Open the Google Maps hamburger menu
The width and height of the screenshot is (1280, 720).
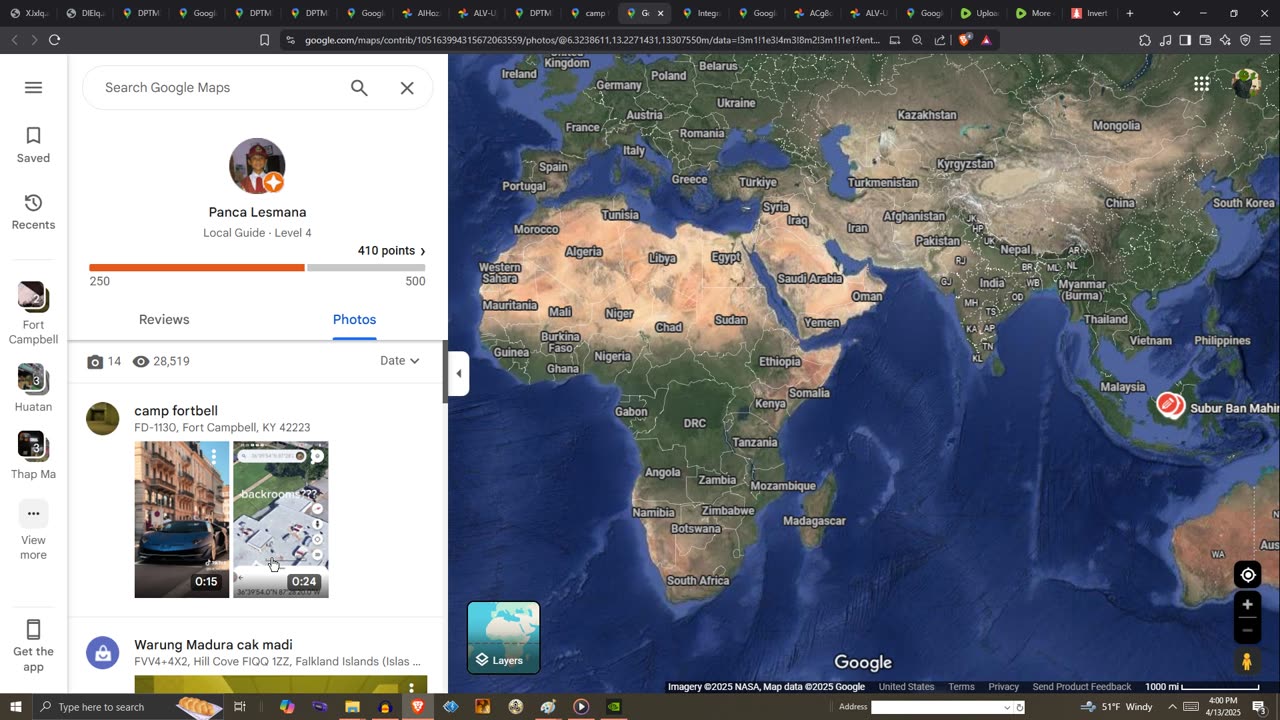click(33, 88)
